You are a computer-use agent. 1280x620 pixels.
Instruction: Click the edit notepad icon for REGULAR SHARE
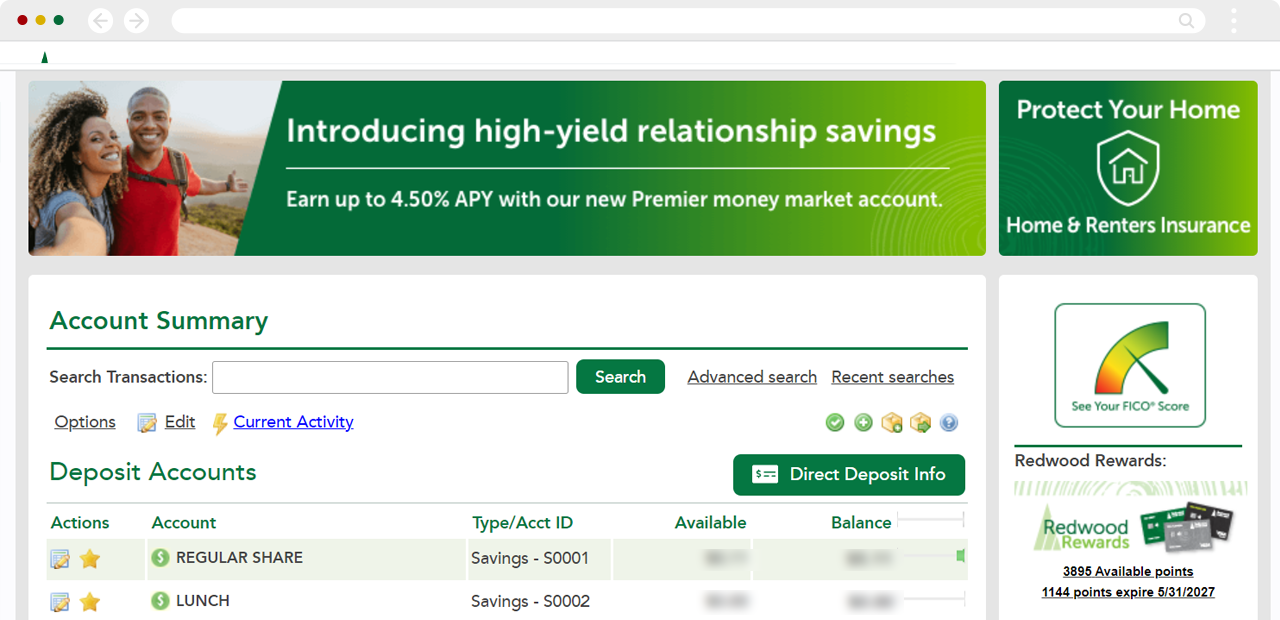[60, 559]
